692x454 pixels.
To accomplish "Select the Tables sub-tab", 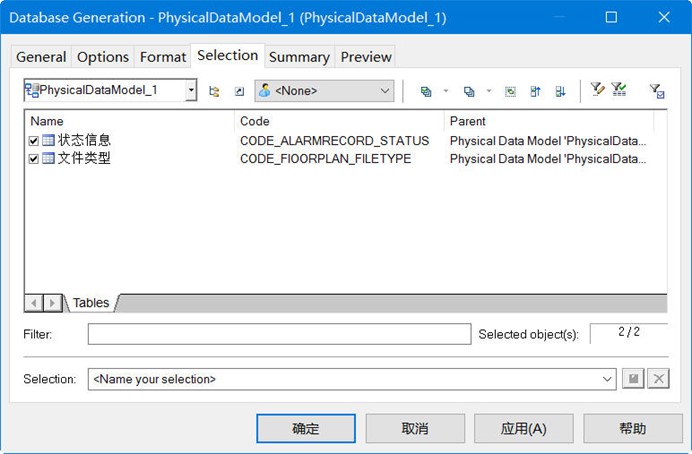I will point(91,303).
